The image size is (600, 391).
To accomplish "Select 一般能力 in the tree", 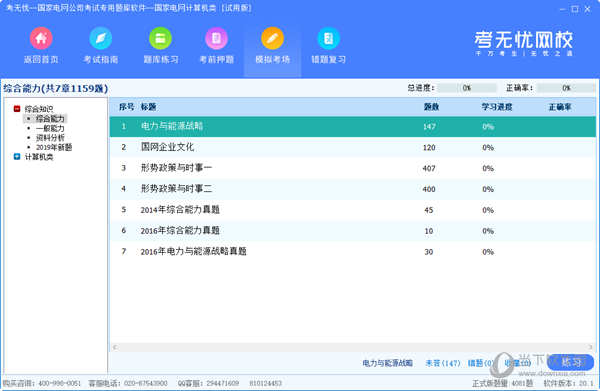I will pyautogui.click(x=50, y=128).
